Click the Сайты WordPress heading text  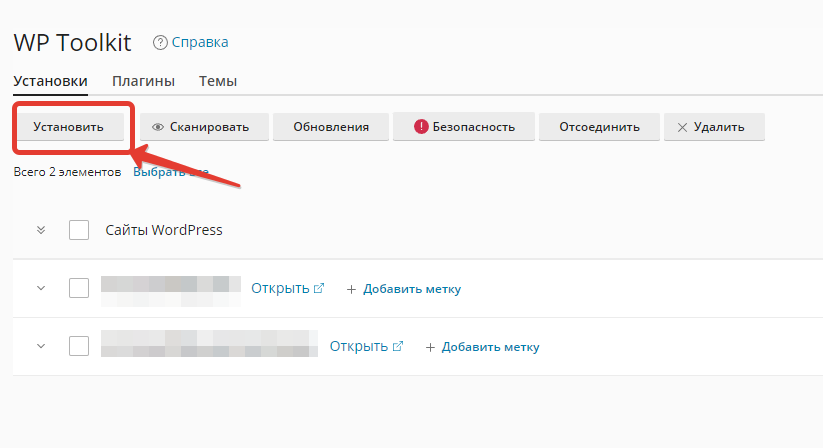click(164, 230)
